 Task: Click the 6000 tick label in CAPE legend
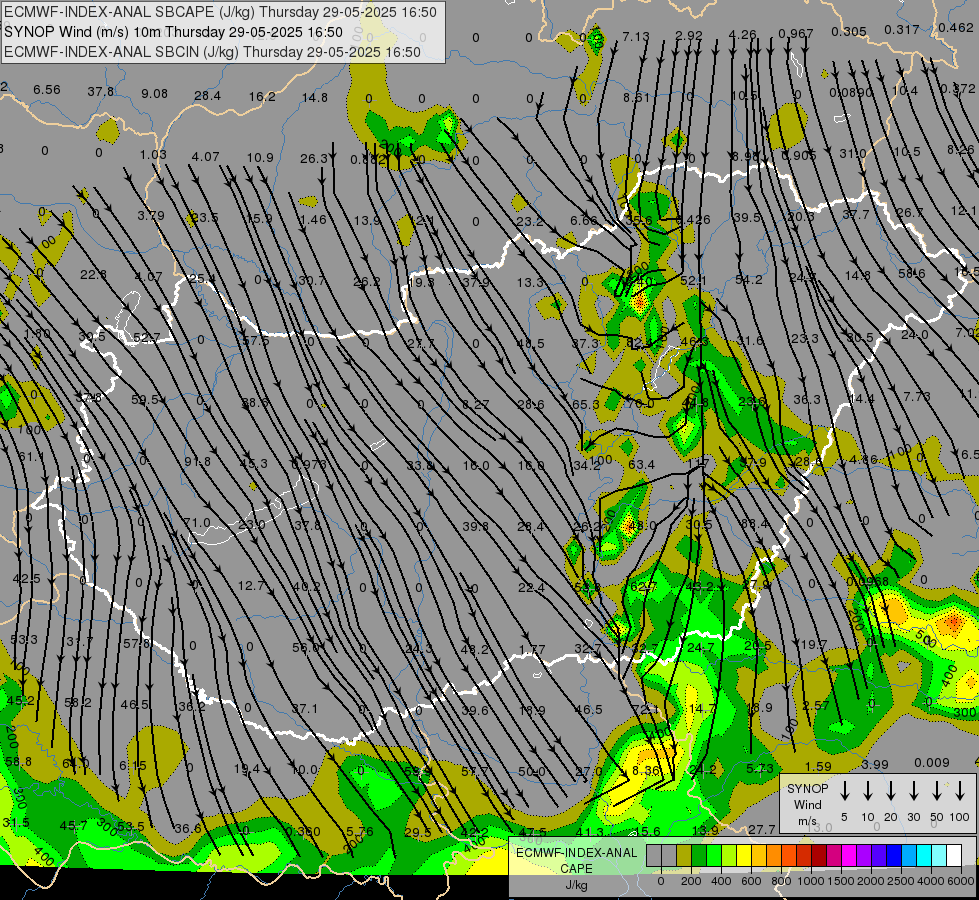(961, 881)
